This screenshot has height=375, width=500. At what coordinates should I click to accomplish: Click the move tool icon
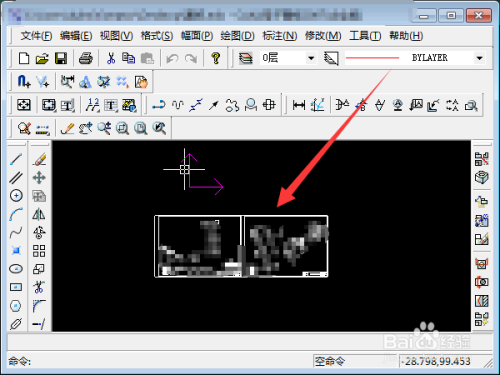(39, 178)
